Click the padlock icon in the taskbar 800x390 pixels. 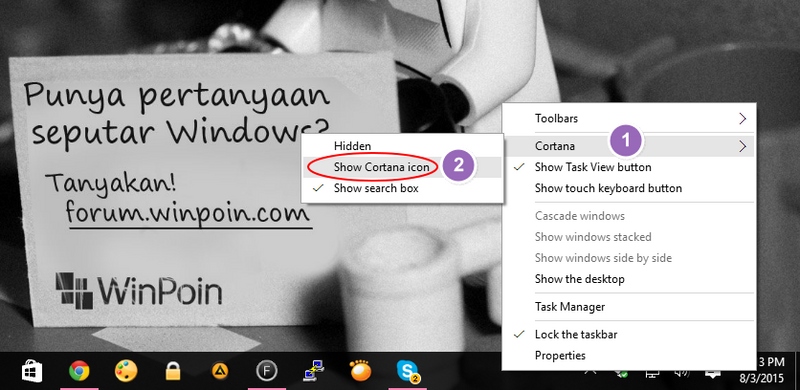tap(173, 371)
